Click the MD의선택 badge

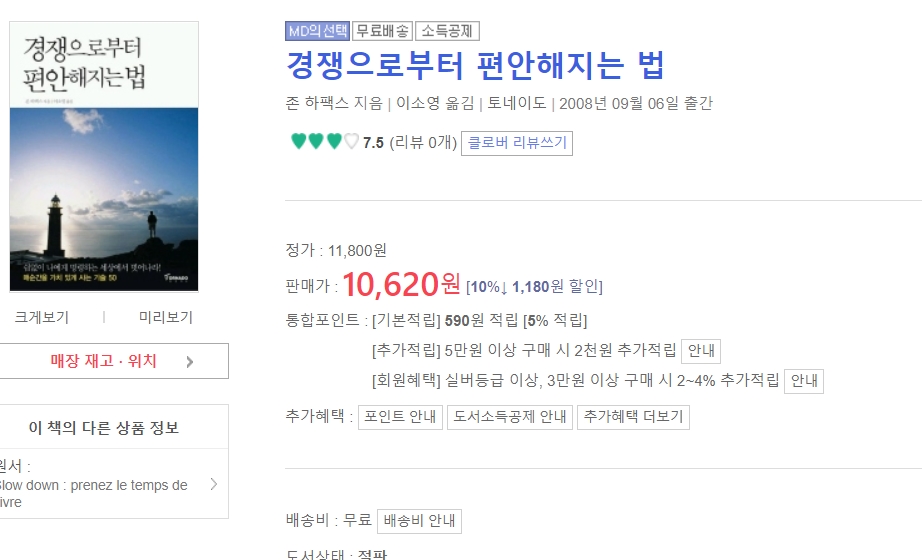(x=318, y=31)
